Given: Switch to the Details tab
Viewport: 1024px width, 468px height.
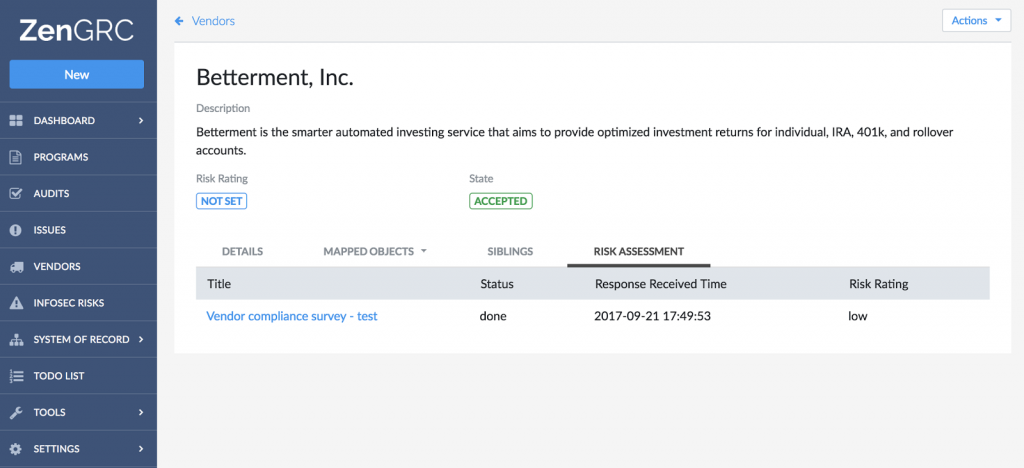Looking at the screenshot, I should [242, 252].
